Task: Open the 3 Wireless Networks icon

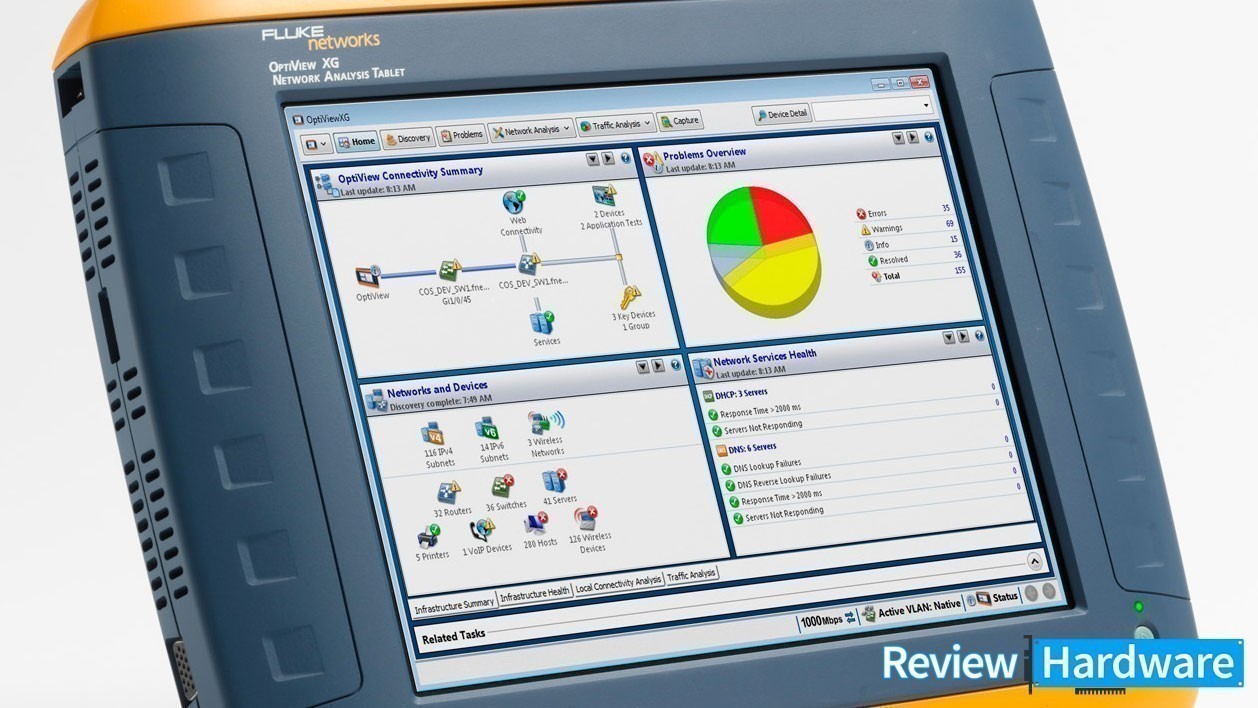Action: 546,422
